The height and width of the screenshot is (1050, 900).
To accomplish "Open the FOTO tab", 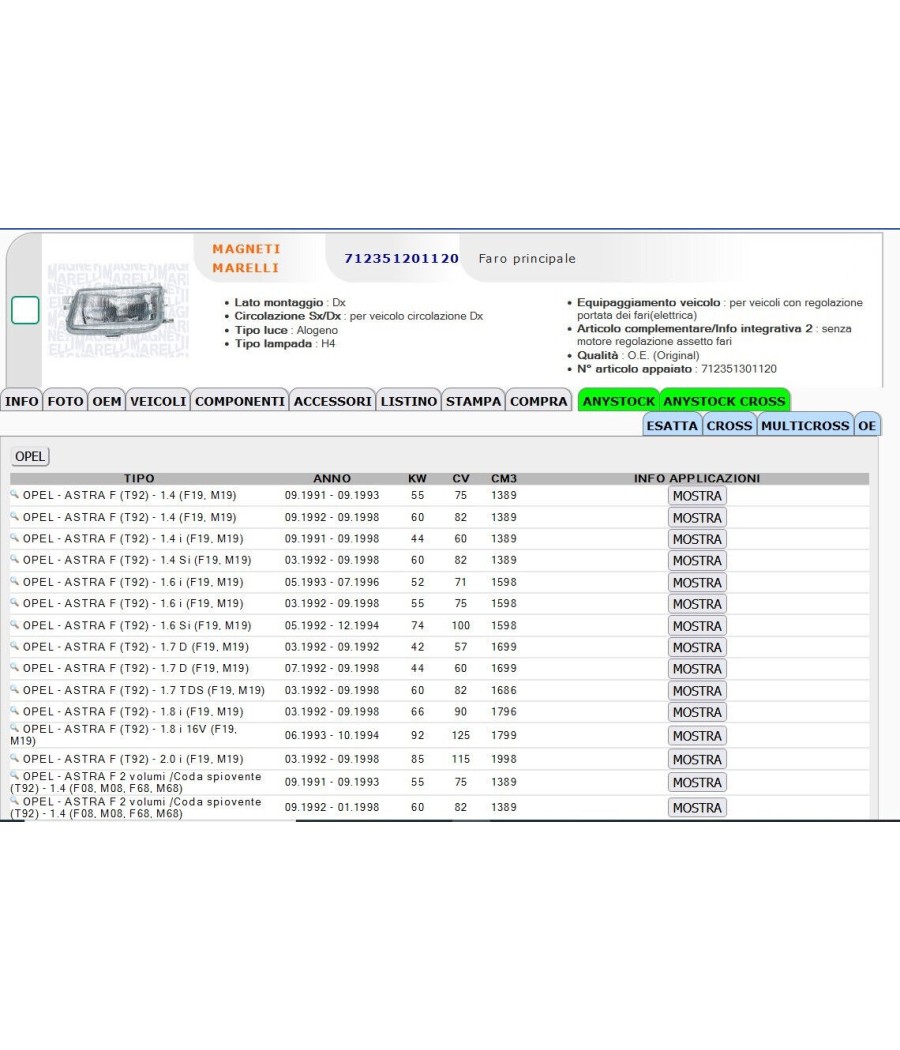I will click(x=66, y=401).
